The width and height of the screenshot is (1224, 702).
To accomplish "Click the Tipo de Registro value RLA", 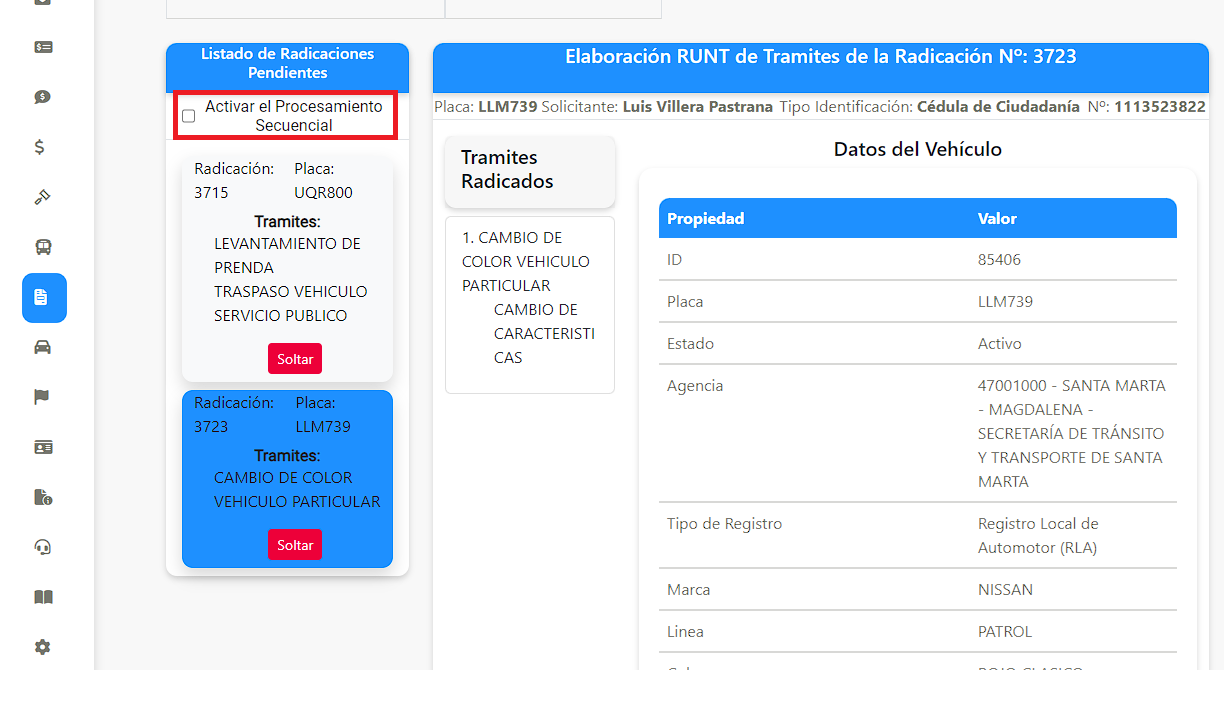I will [1038, 536].
